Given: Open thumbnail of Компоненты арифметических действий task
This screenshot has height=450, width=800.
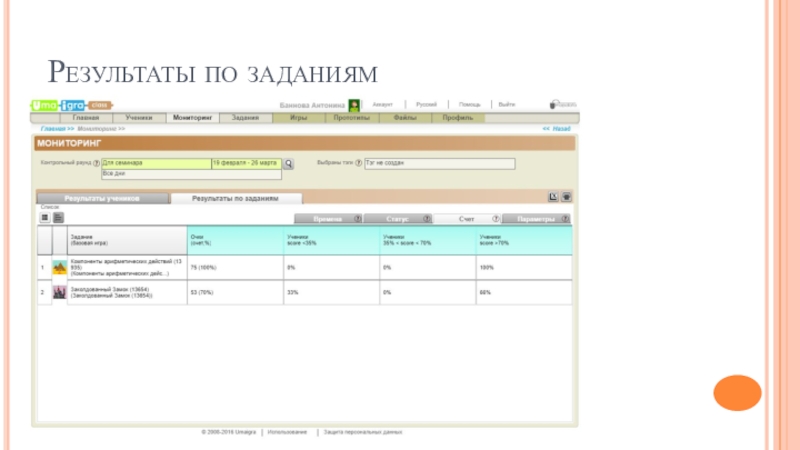Looking at the screenshot, I should [x=60, y=267].
